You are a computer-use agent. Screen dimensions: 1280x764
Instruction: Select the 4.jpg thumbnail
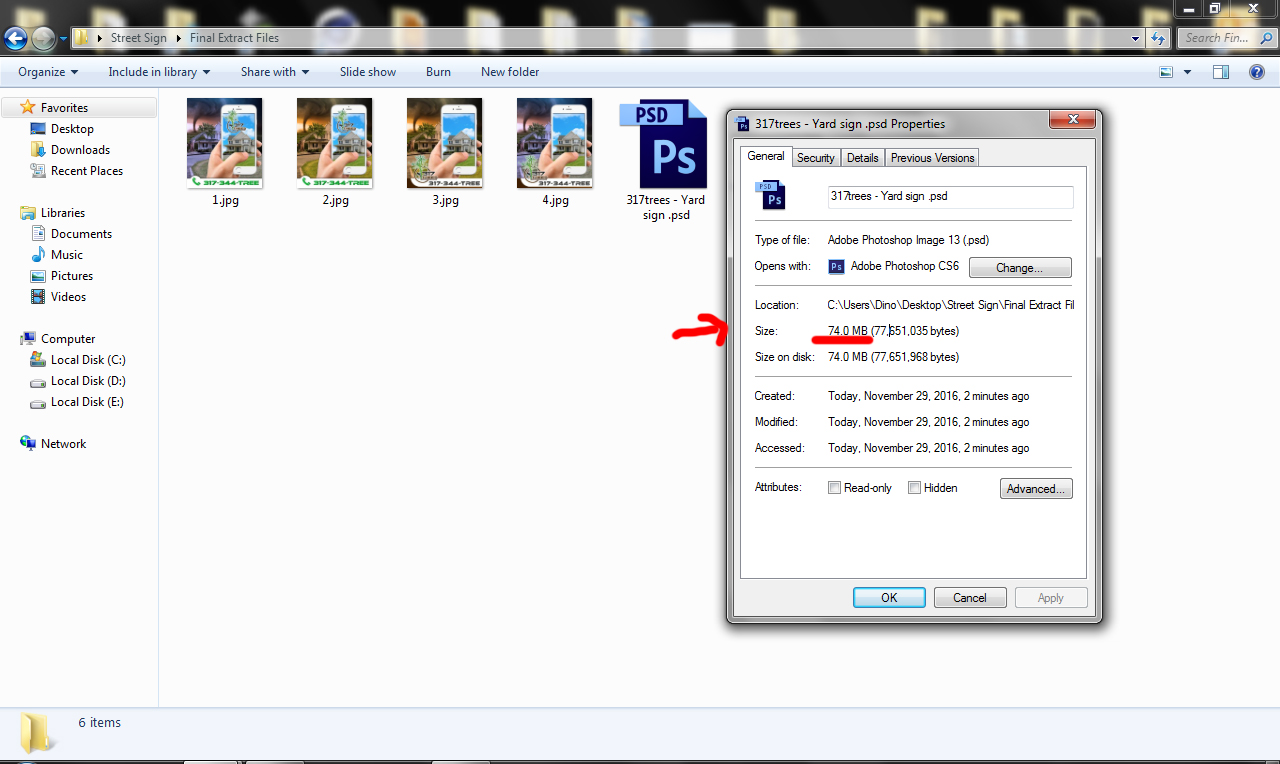(x=555, y=143)
